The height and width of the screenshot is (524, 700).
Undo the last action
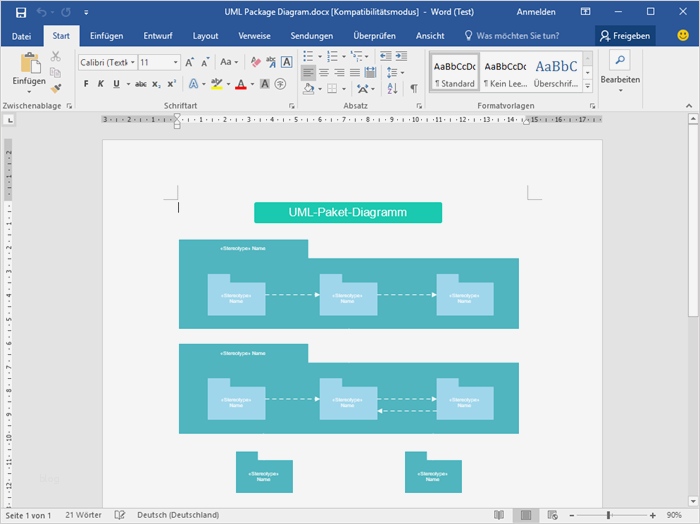tap(42, 12)
